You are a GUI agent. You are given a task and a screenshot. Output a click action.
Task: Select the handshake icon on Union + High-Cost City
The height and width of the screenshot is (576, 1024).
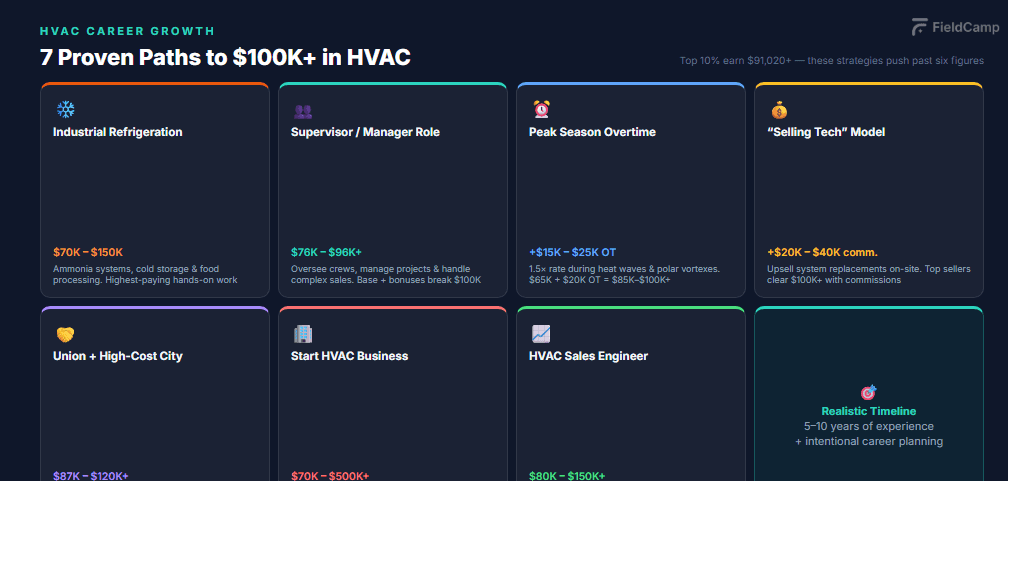point(64,333)
